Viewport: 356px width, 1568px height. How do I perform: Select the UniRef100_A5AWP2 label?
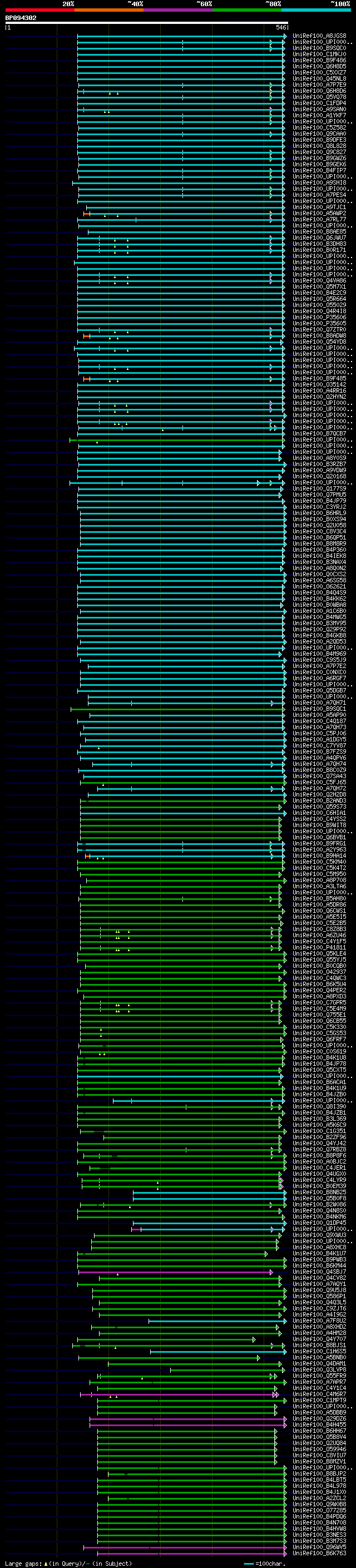319,213
